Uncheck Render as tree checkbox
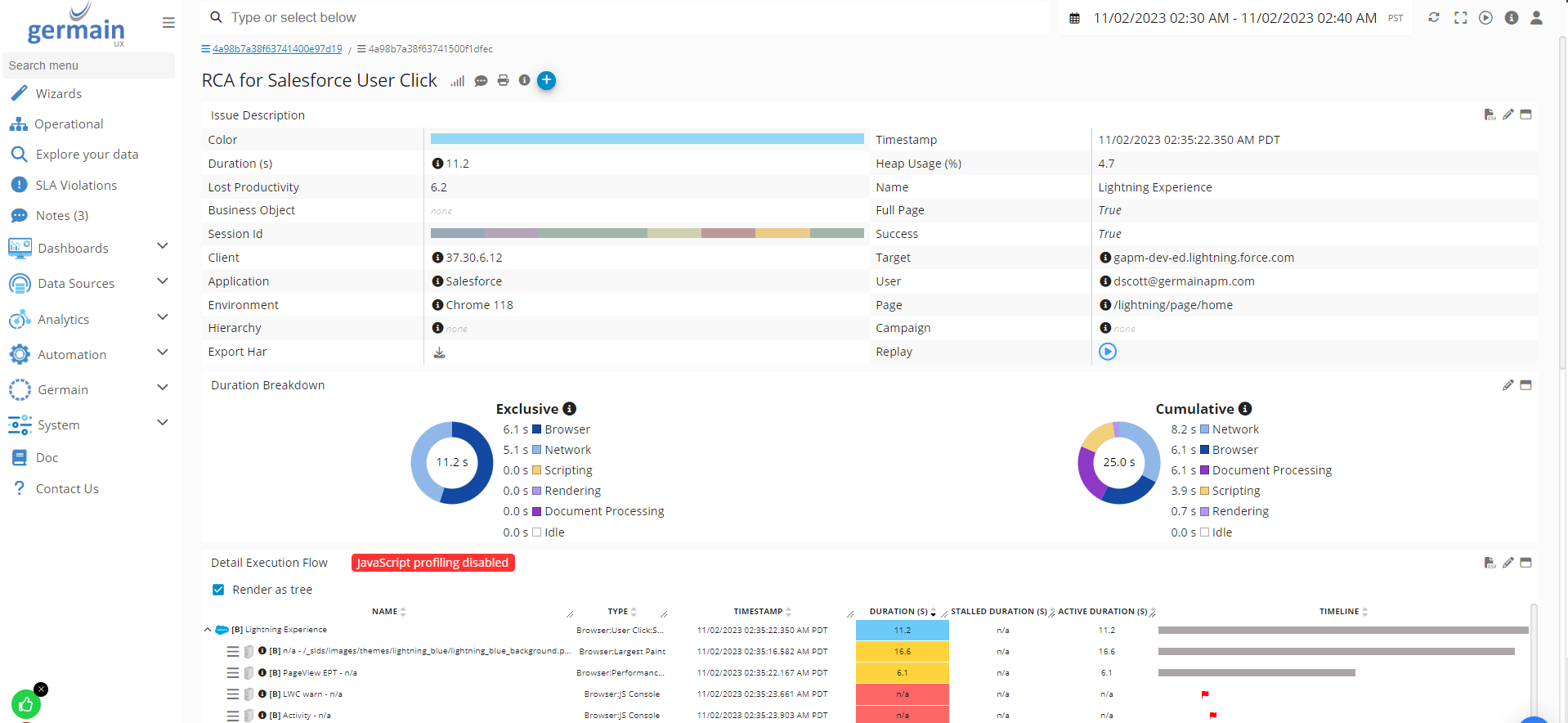Screen dimensions: 1568x723 [x=218, y=590]
